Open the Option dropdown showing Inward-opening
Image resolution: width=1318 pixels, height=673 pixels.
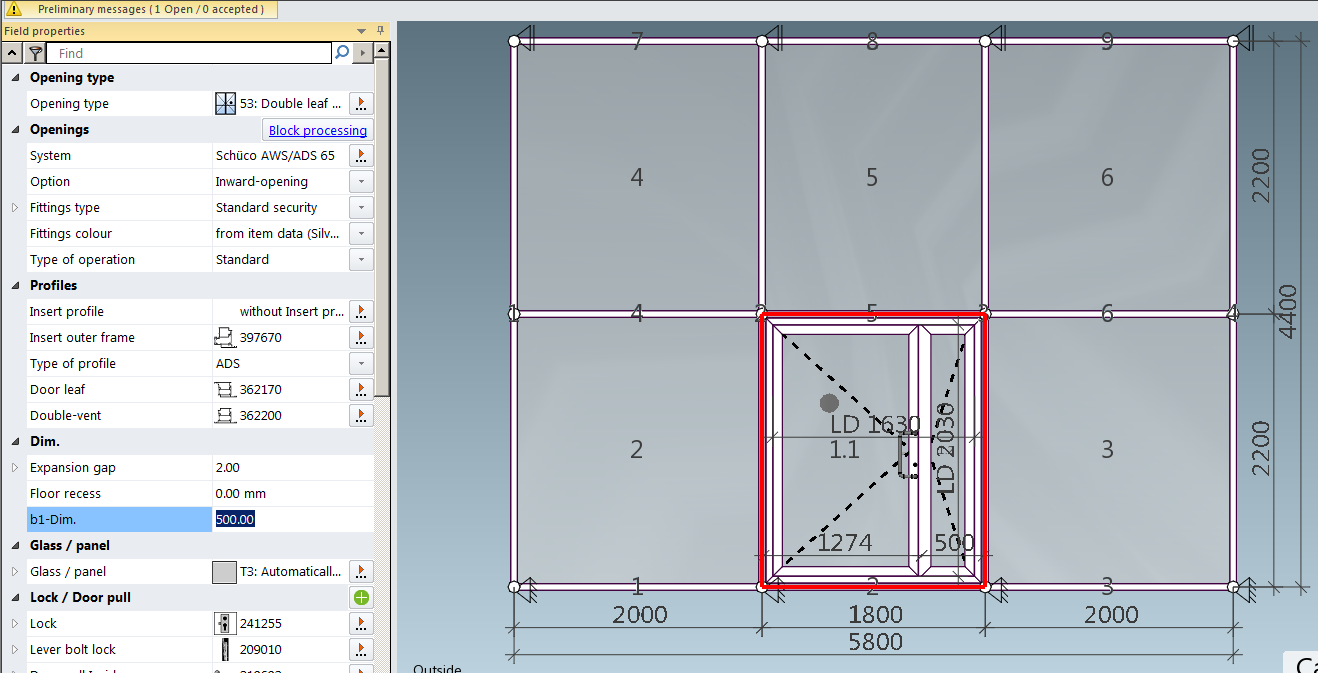click(361, 181)
